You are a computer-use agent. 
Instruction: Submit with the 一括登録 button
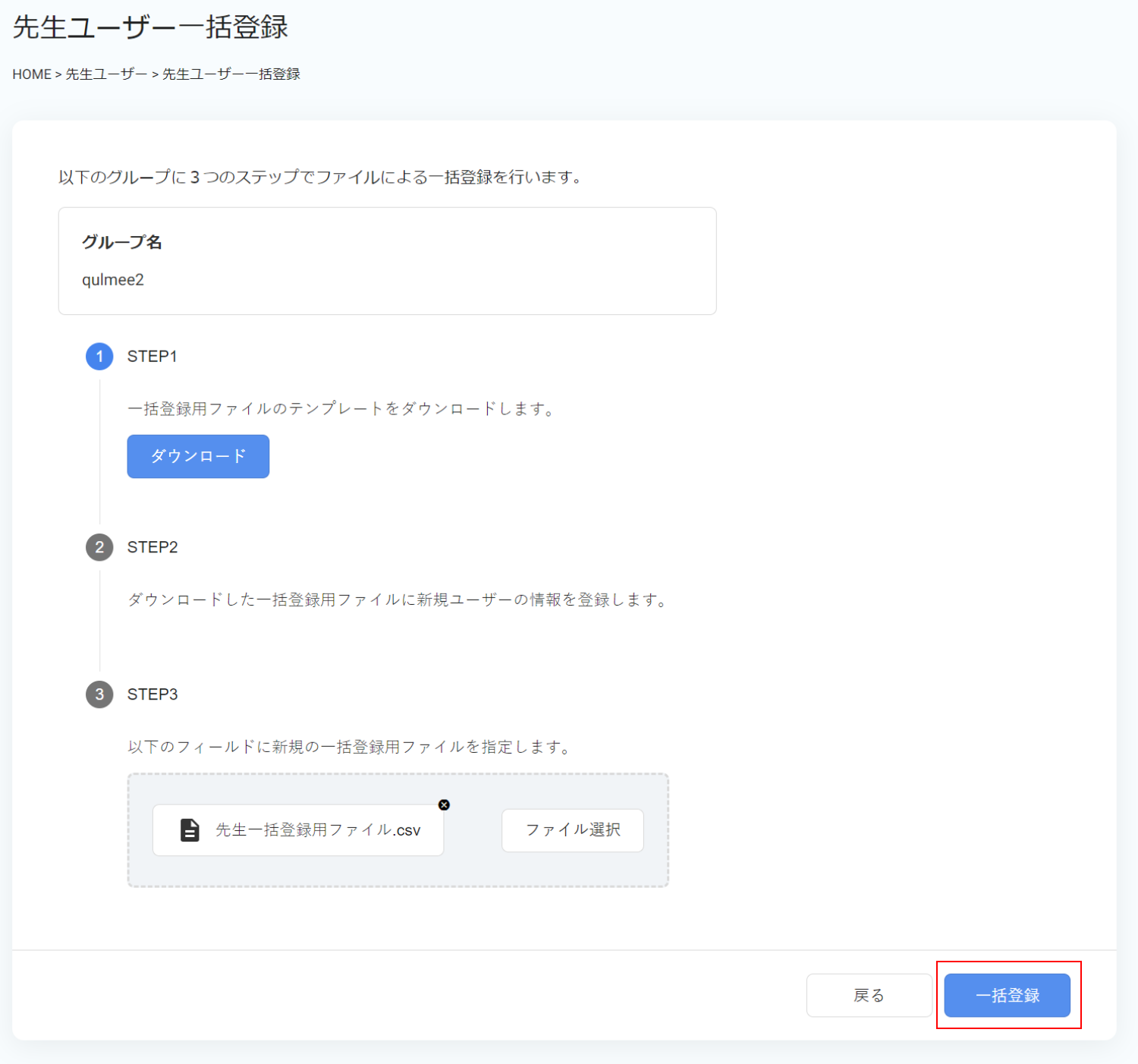1007,995
